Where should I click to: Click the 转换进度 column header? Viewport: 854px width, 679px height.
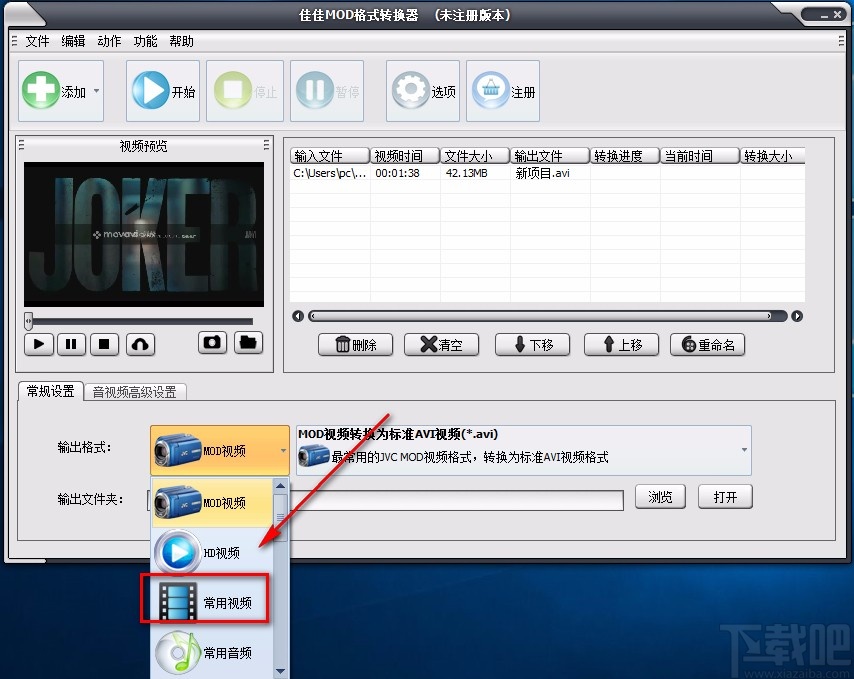[x=625, y=156]
